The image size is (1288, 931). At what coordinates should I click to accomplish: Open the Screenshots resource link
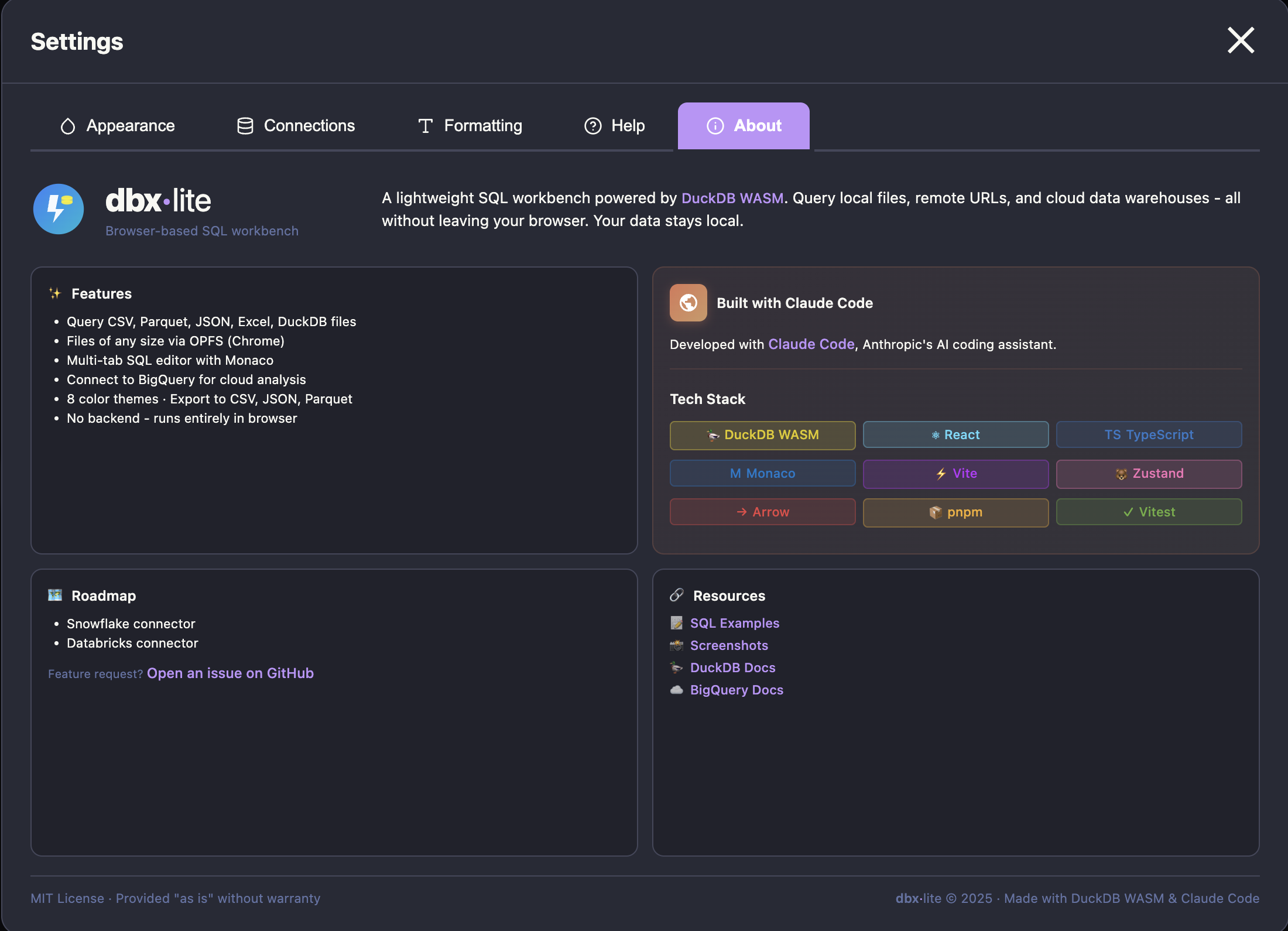pyautogui.click(x=729, y=645)
